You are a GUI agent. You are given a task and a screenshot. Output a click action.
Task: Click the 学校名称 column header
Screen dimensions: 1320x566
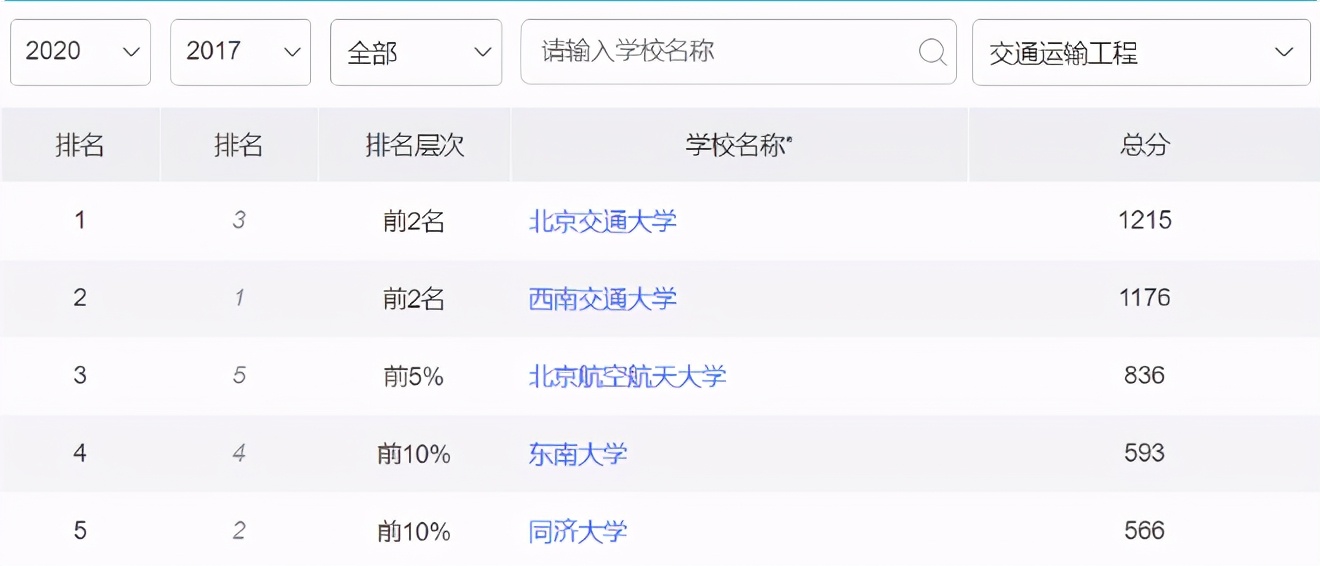pos(738,146)
